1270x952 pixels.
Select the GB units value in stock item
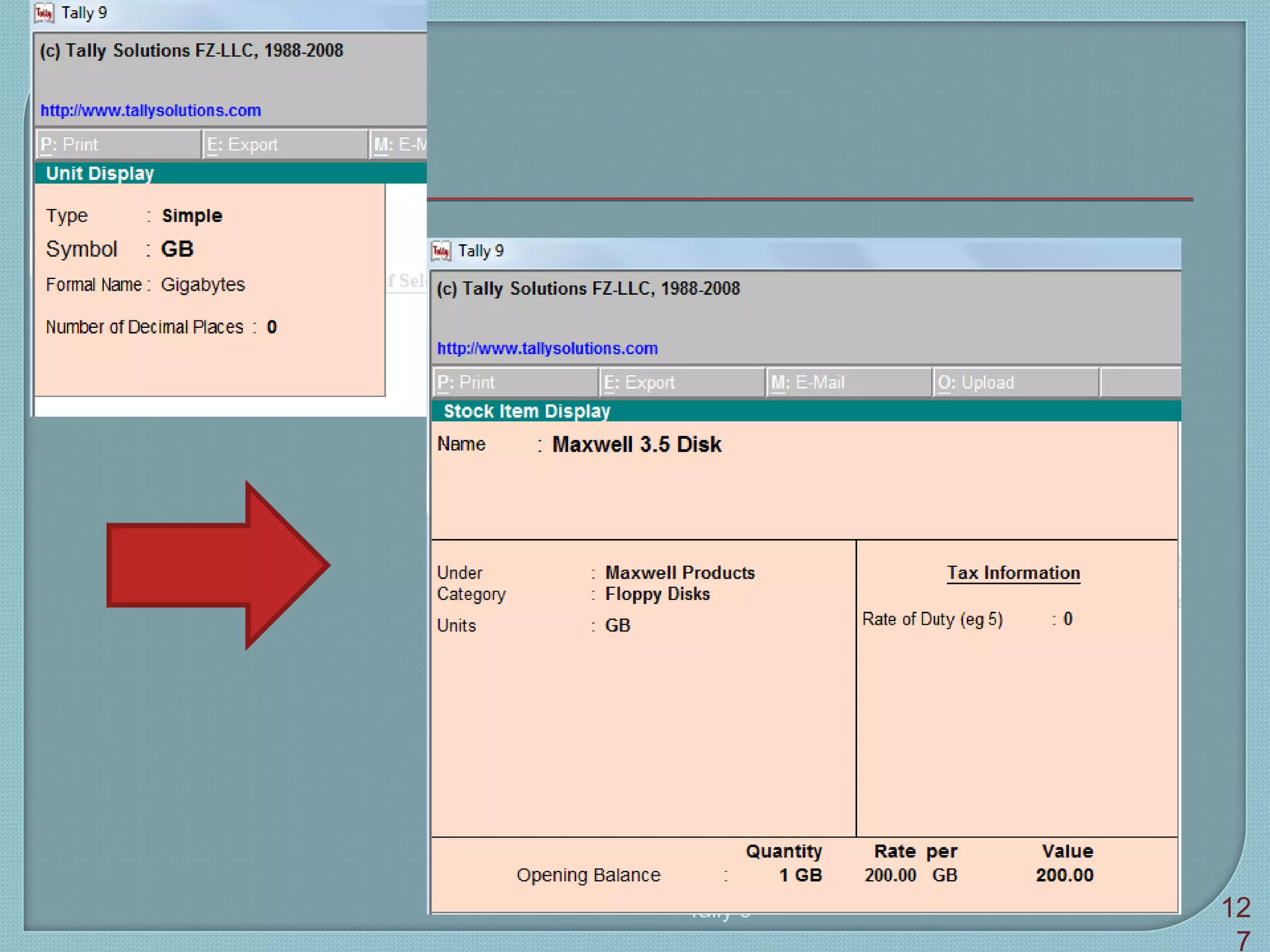tap(617, 625)
